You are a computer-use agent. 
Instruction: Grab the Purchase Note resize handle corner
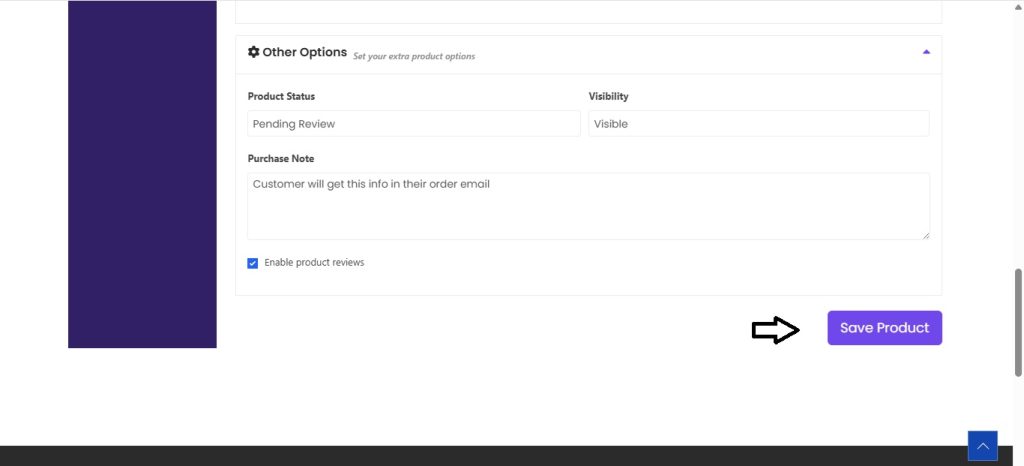925,235
